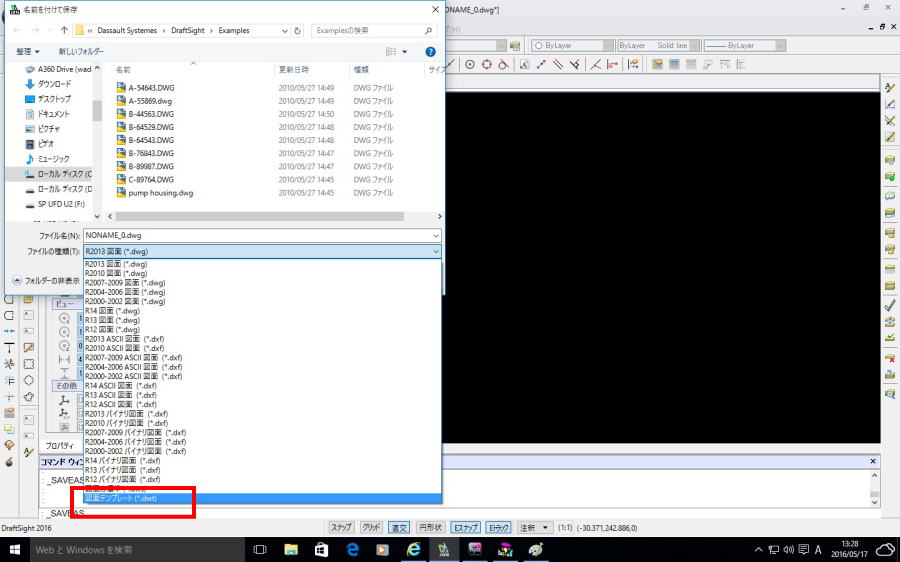The height and width of the screenshot is (562, 900).
Task: Click the explode bomb icon in left toolbar
Action: click(9, 462)
